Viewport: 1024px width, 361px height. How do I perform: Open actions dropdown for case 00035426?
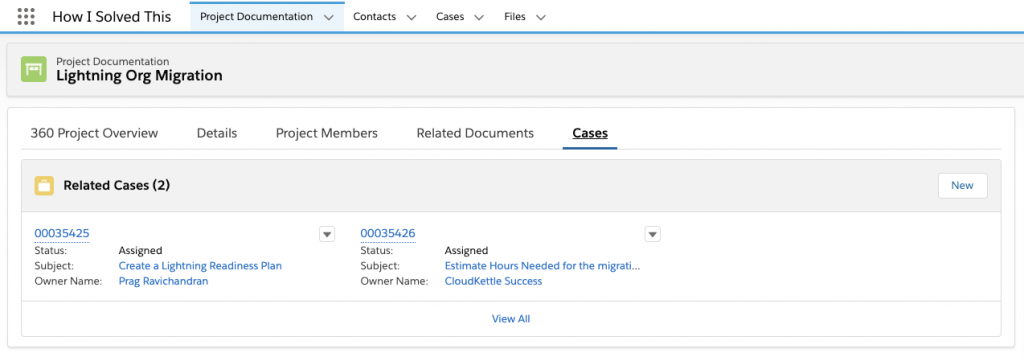pos(652,234)
